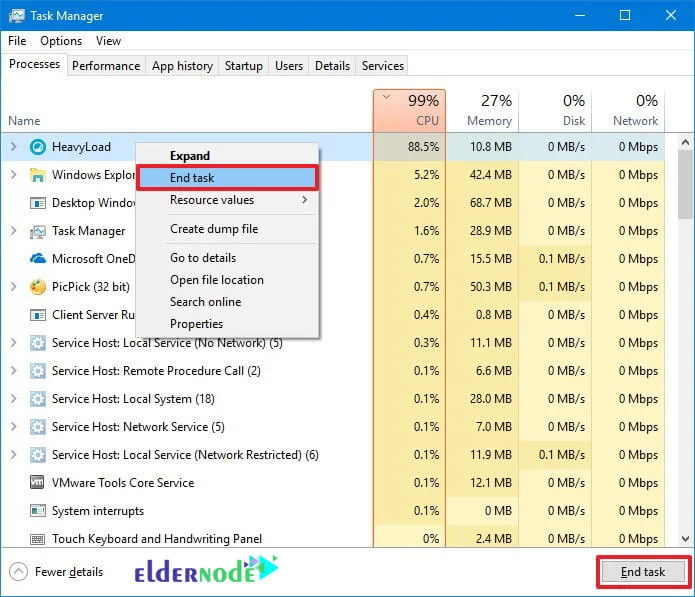Screen dimensions: 695x597
Task: Click the Service Host: Local System gear icon
Action: tap(38, 399)
